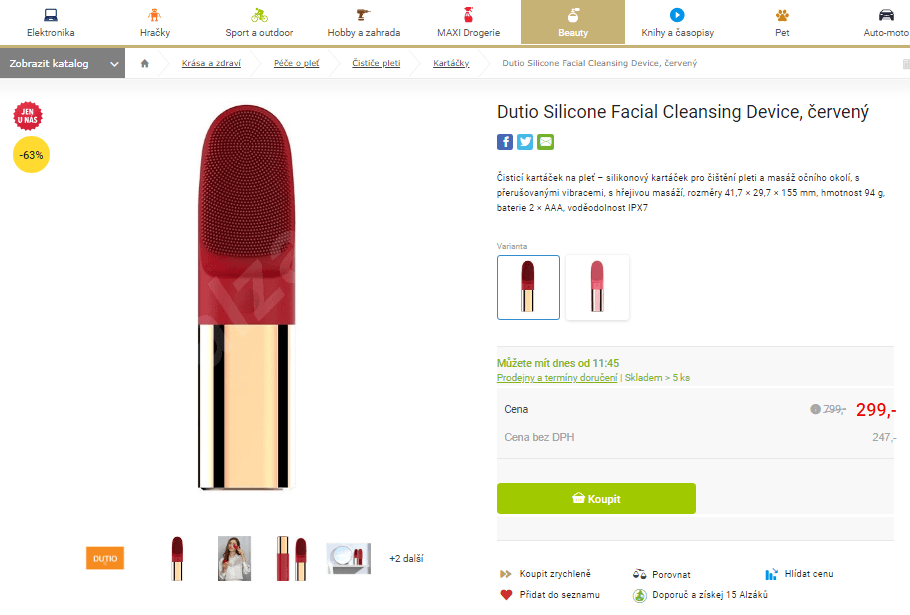This screenshot has width=910, height=615.
Task: Open Prodejny a termíny doručení link
Action: click(557, 378)
